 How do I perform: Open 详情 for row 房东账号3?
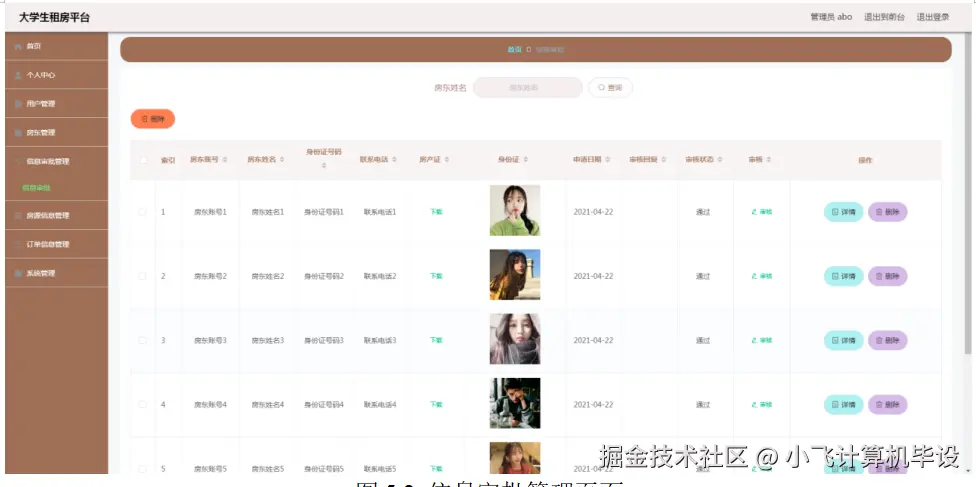tap(843, 340)
